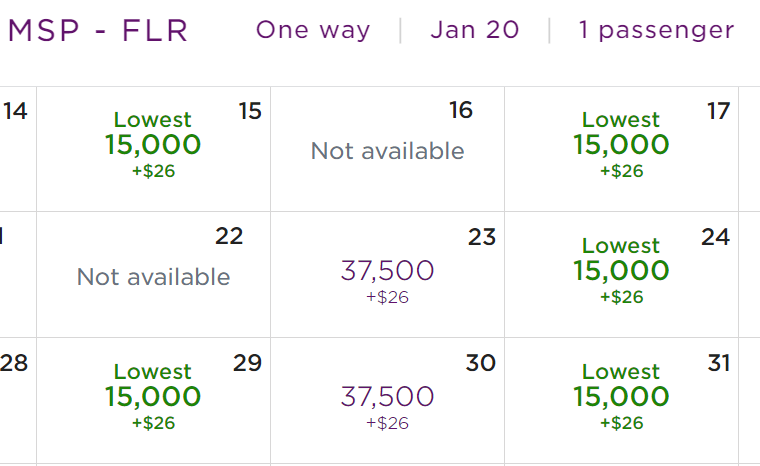Open the Jan 20 date selector
Screen dimensions: 760x466
[475, 30]
